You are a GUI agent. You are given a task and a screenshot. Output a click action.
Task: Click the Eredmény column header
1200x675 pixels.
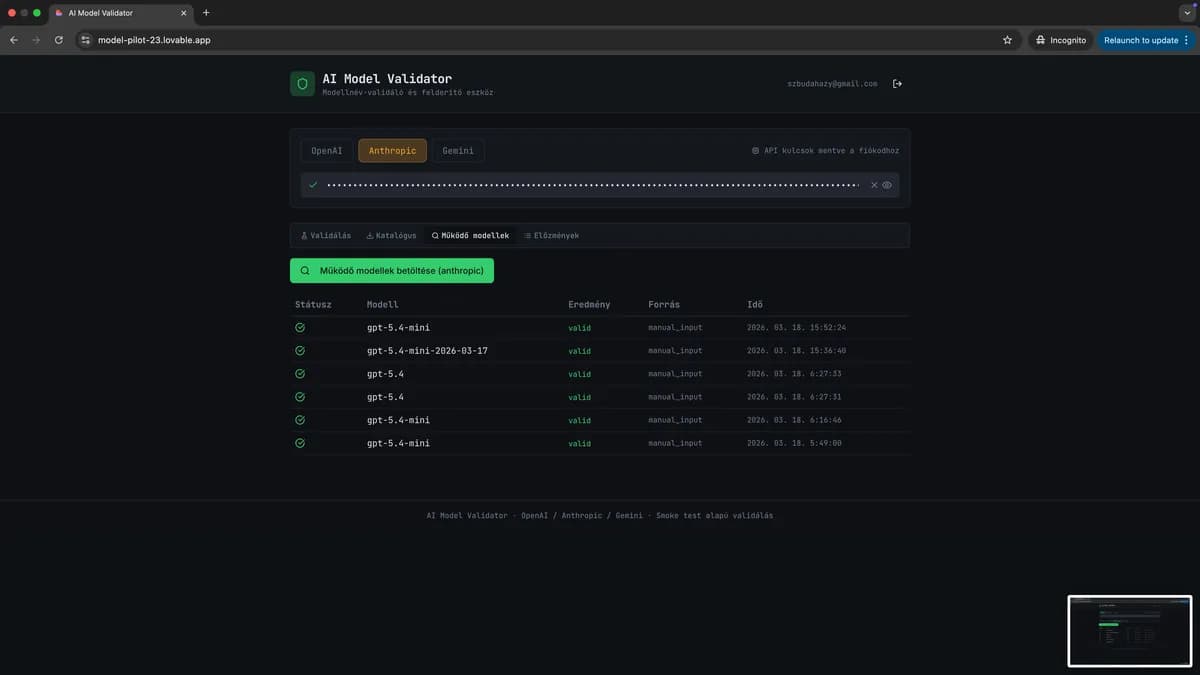click(x=589, y=304)
